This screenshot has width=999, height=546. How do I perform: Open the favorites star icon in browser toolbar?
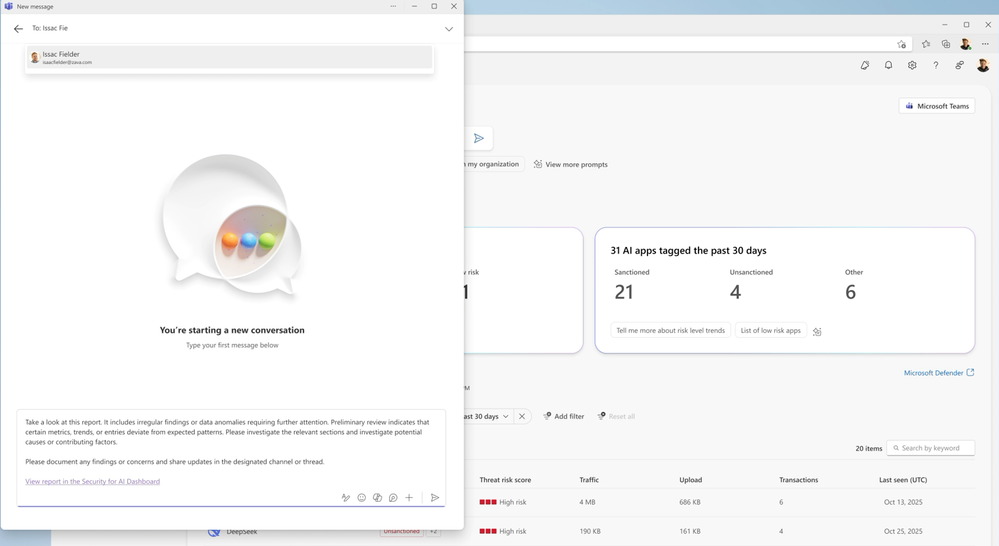(x=925, y=44)
